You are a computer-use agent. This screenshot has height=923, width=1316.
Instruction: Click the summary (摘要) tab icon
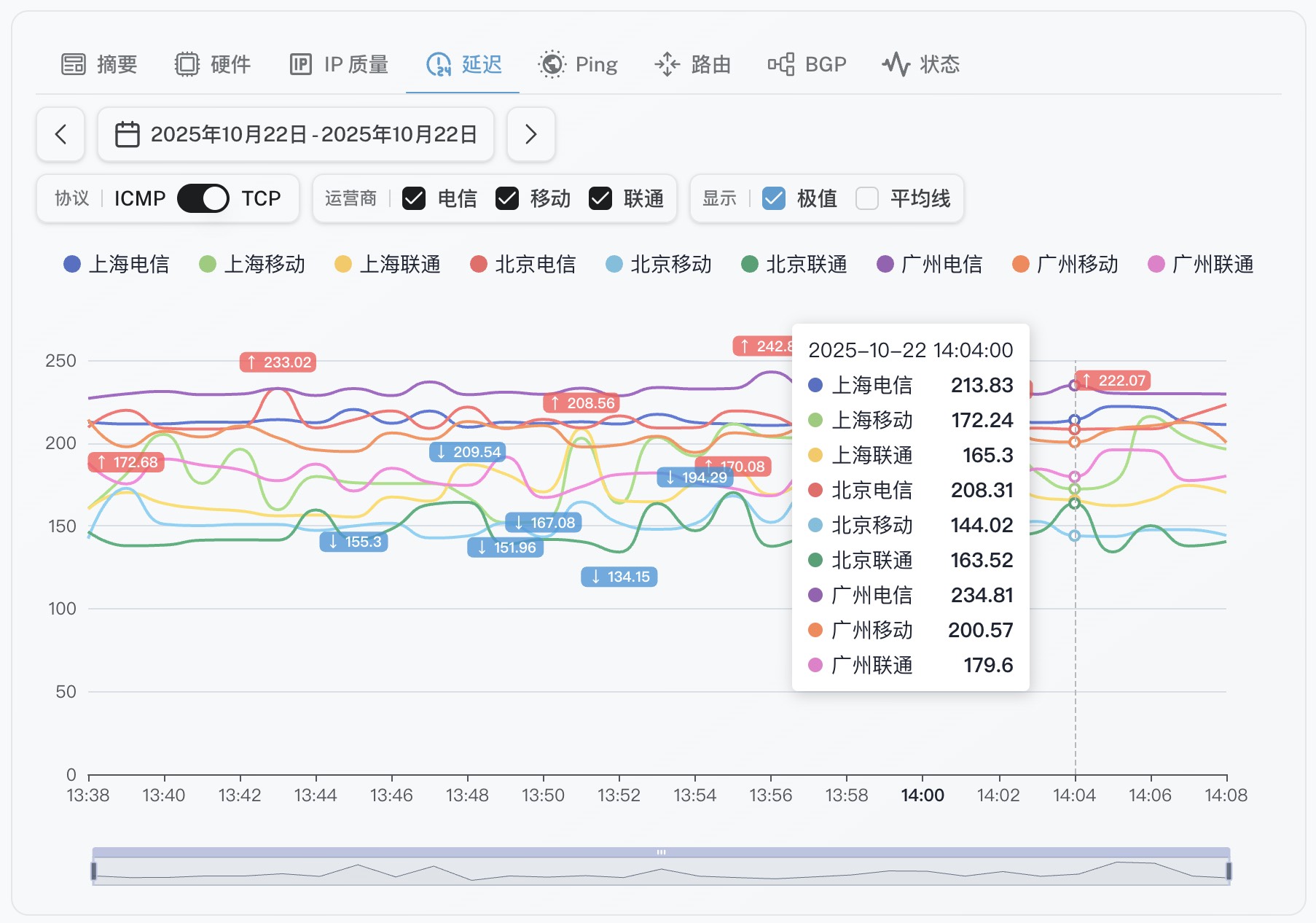pos(73,64)
